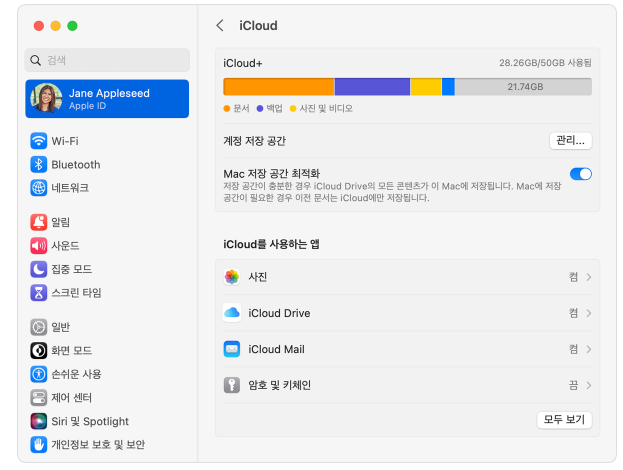Click the 암호 및 키체인 key icon
623x470 pixels.
point(232,385)
